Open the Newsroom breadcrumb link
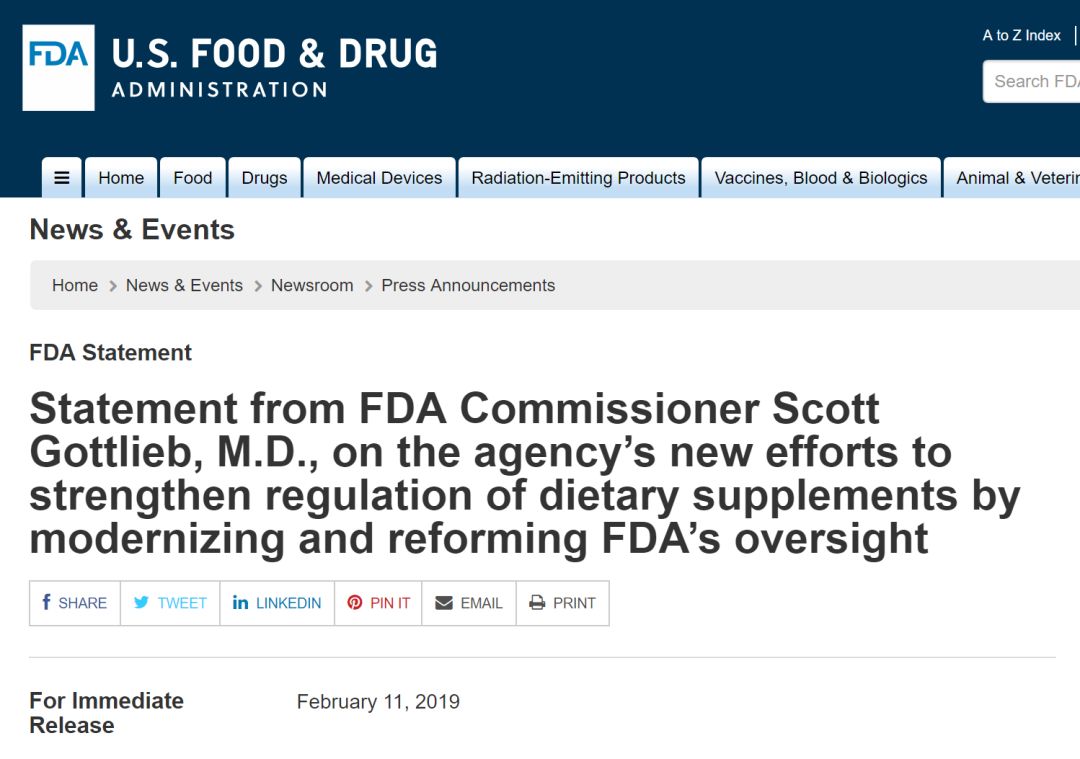1080x759 pixels. [312, 285]
